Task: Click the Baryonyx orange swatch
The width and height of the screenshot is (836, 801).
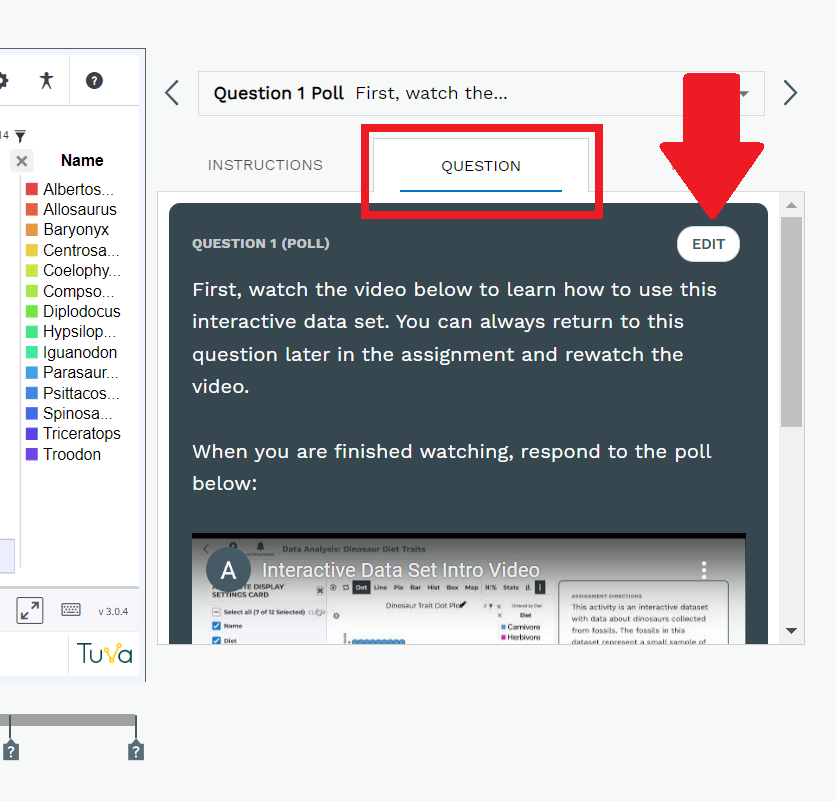Action: (x=32, y=230)
